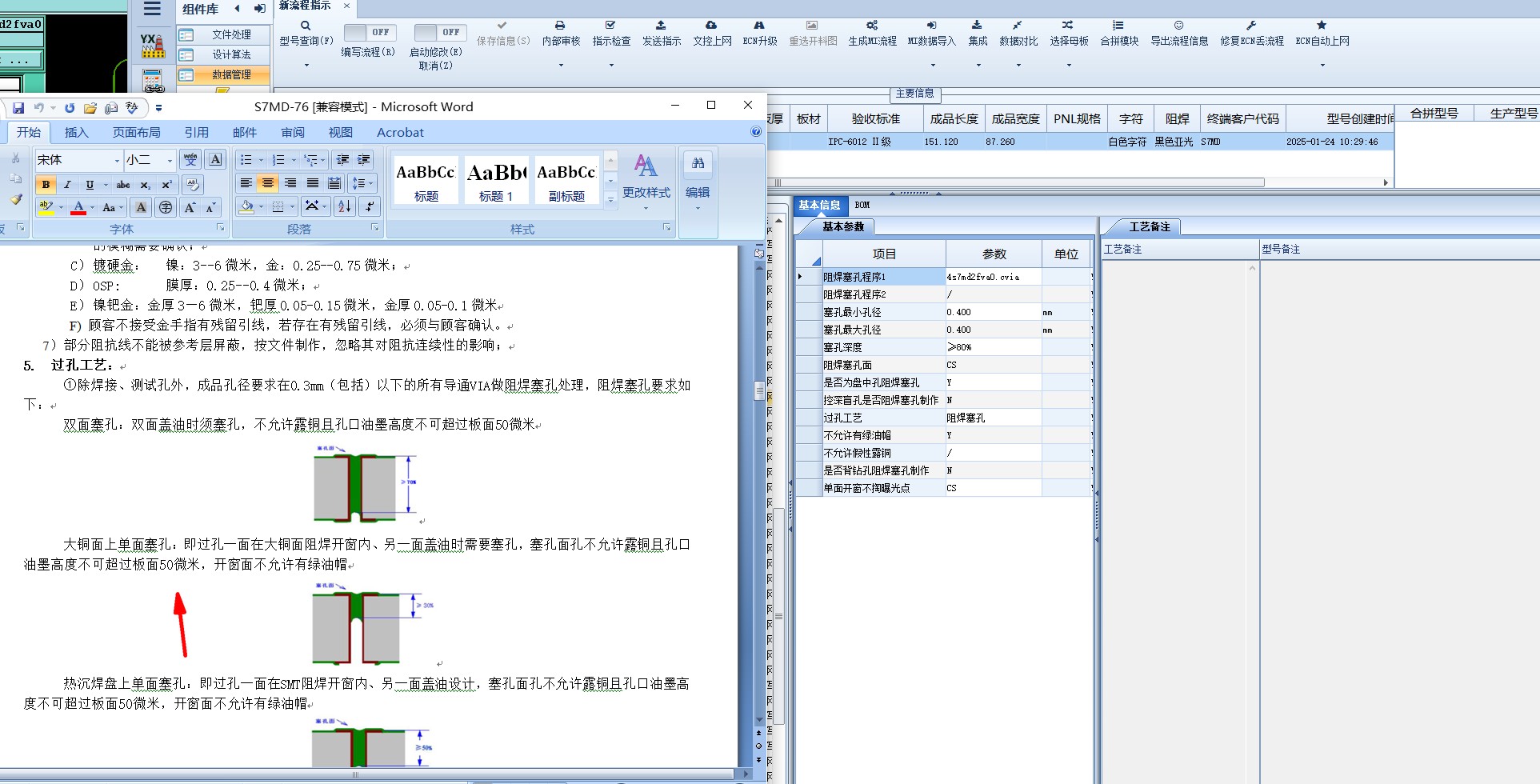
Task: Click the ECN升级 icon
Action: coord(759,26)
